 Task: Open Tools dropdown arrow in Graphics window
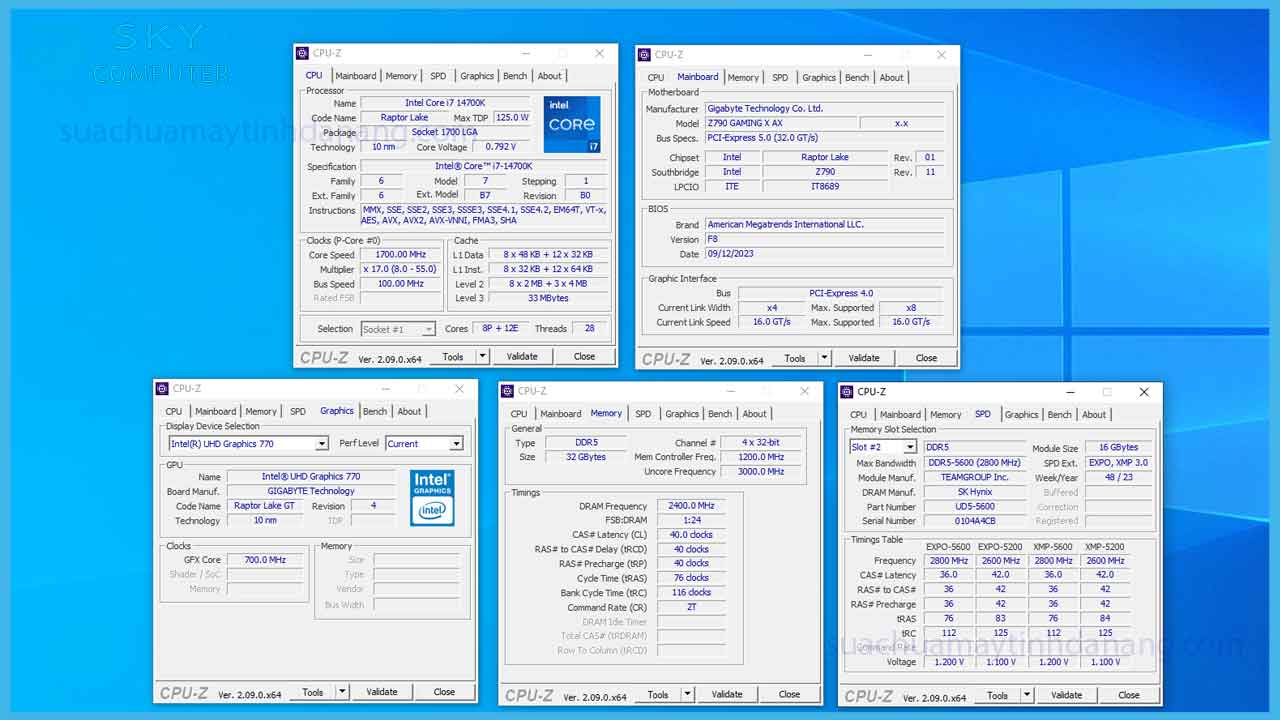[343, 692]
